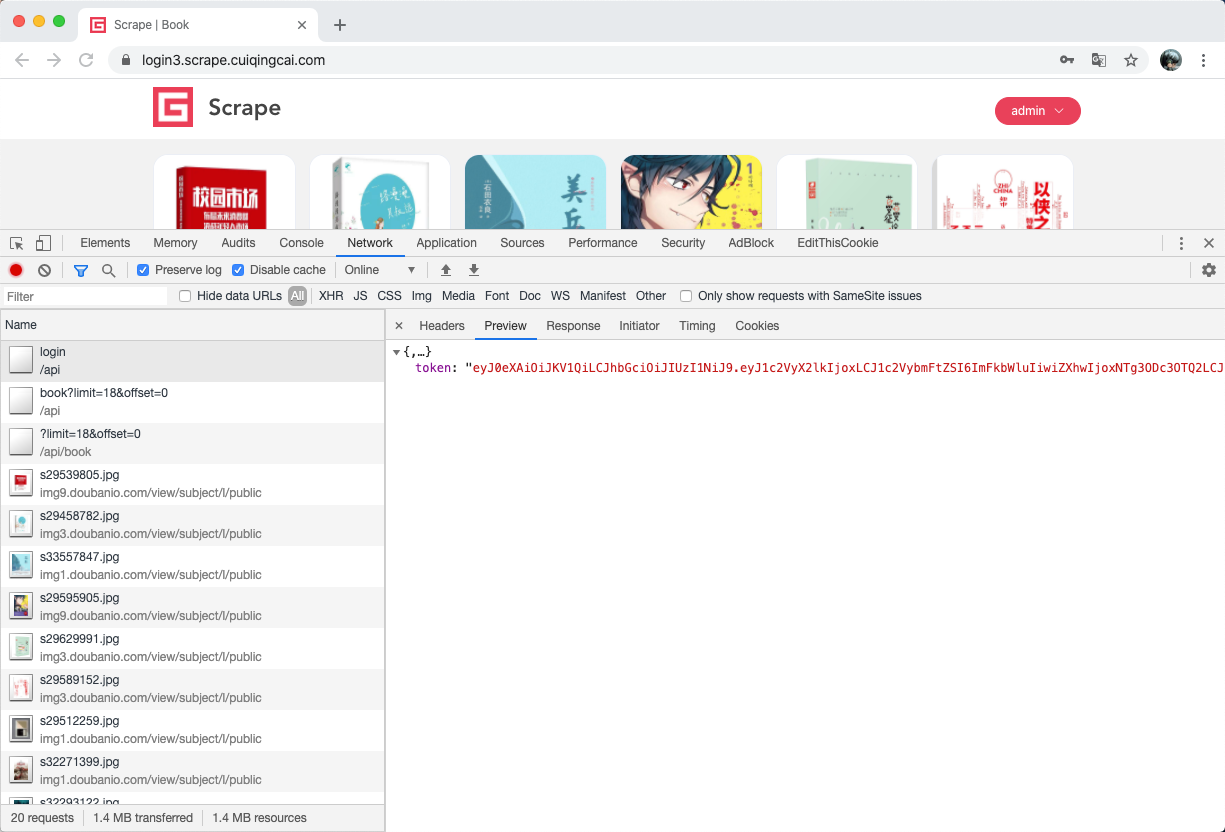1225x832 pixels.
Task: Toggle the filter funnel icon
Action: click(x=81, y=270)
